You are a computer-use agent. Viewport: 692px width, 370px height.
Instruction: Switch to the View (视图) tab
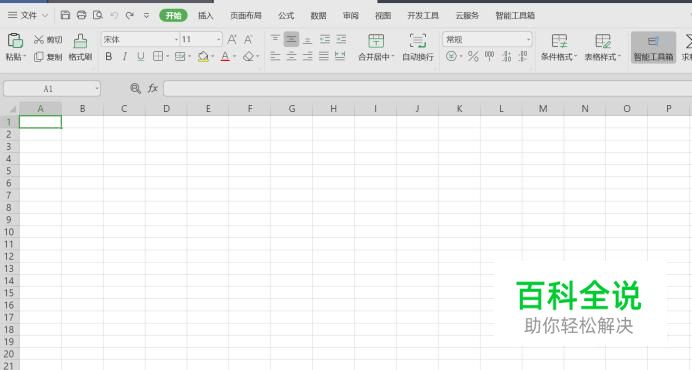pos(383,15)
